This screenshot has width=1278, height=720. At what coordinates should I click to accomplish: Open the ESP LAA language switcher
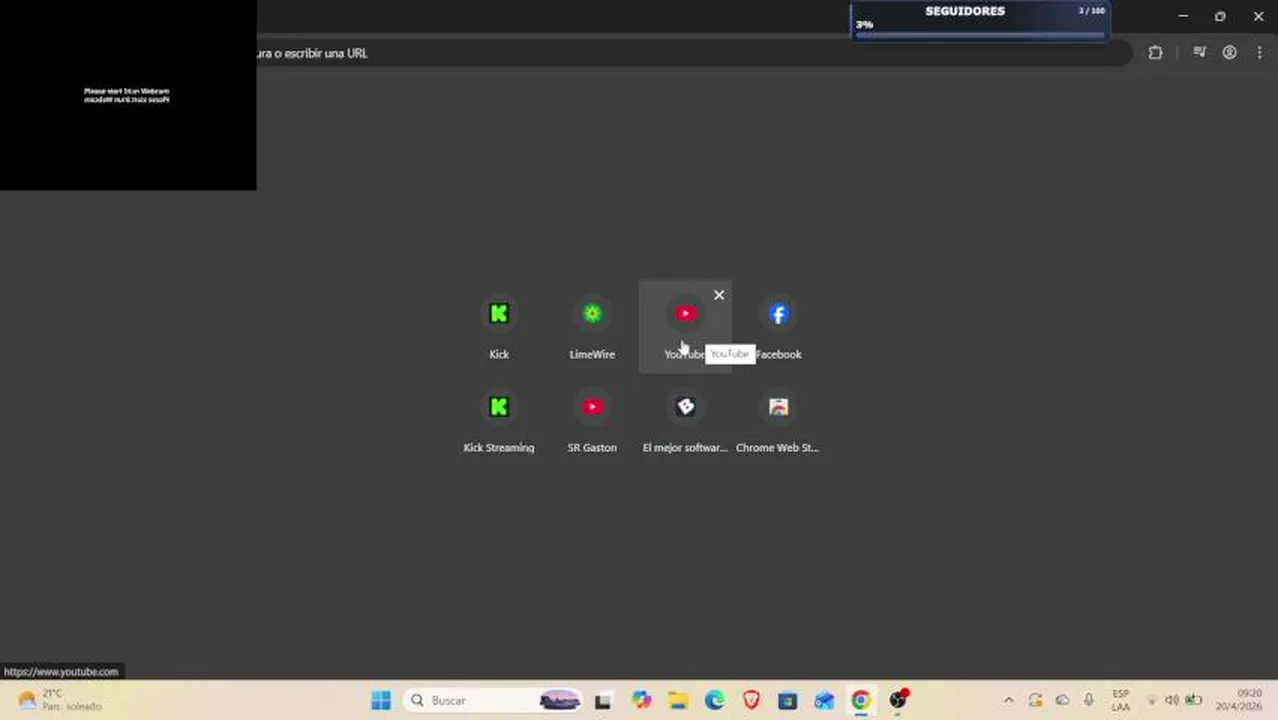1121,700
